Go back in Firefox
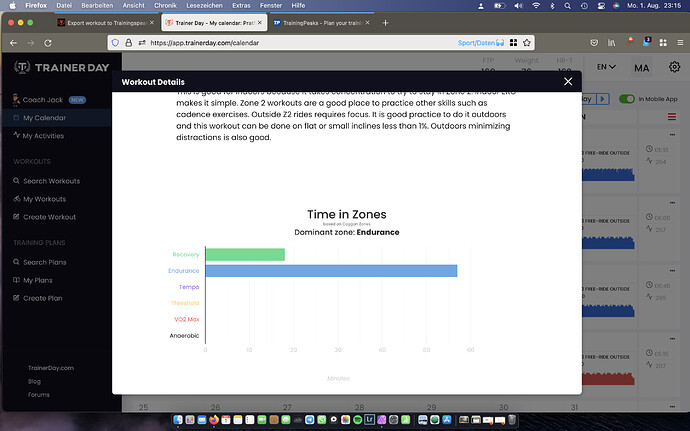 13,43
